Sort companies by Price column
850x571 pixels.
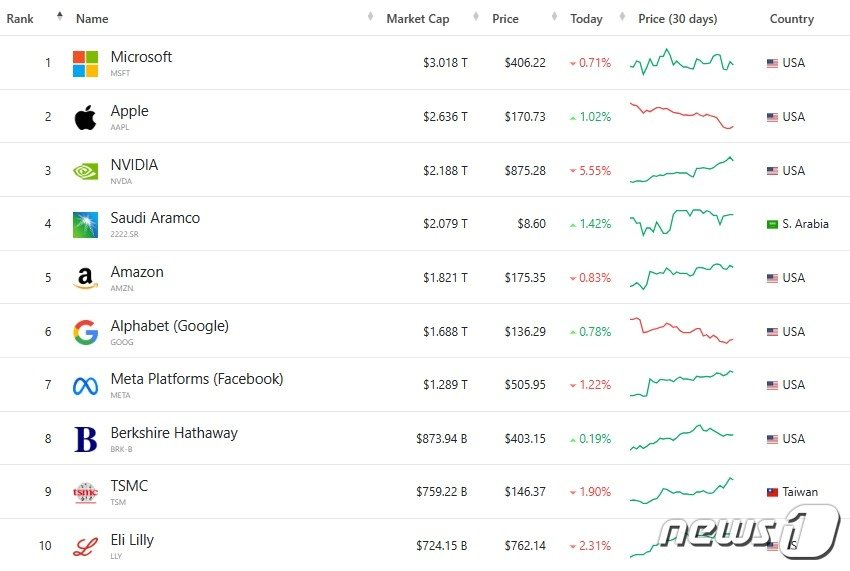(505, 18)
